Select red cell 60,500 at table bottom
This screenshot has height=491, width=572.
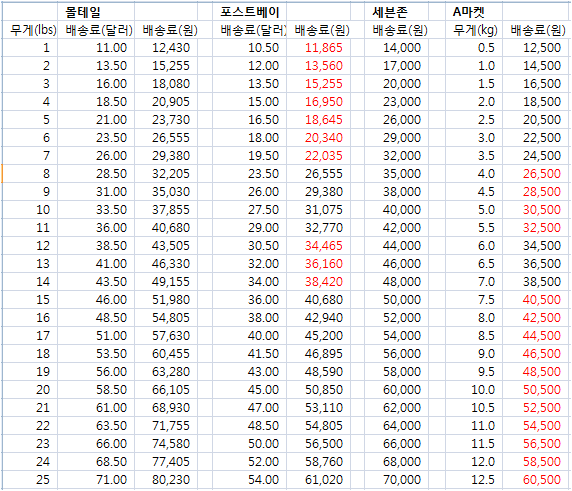[x=535, y=479]
